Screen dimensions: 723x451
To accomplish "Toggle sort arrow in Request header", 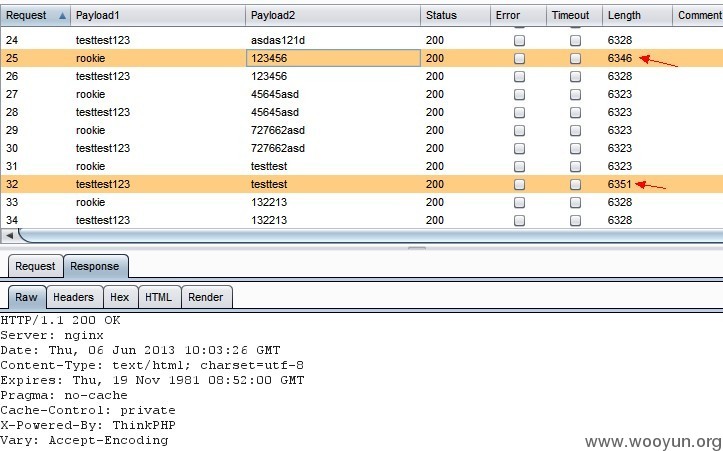I will click(x=62, y=16).
